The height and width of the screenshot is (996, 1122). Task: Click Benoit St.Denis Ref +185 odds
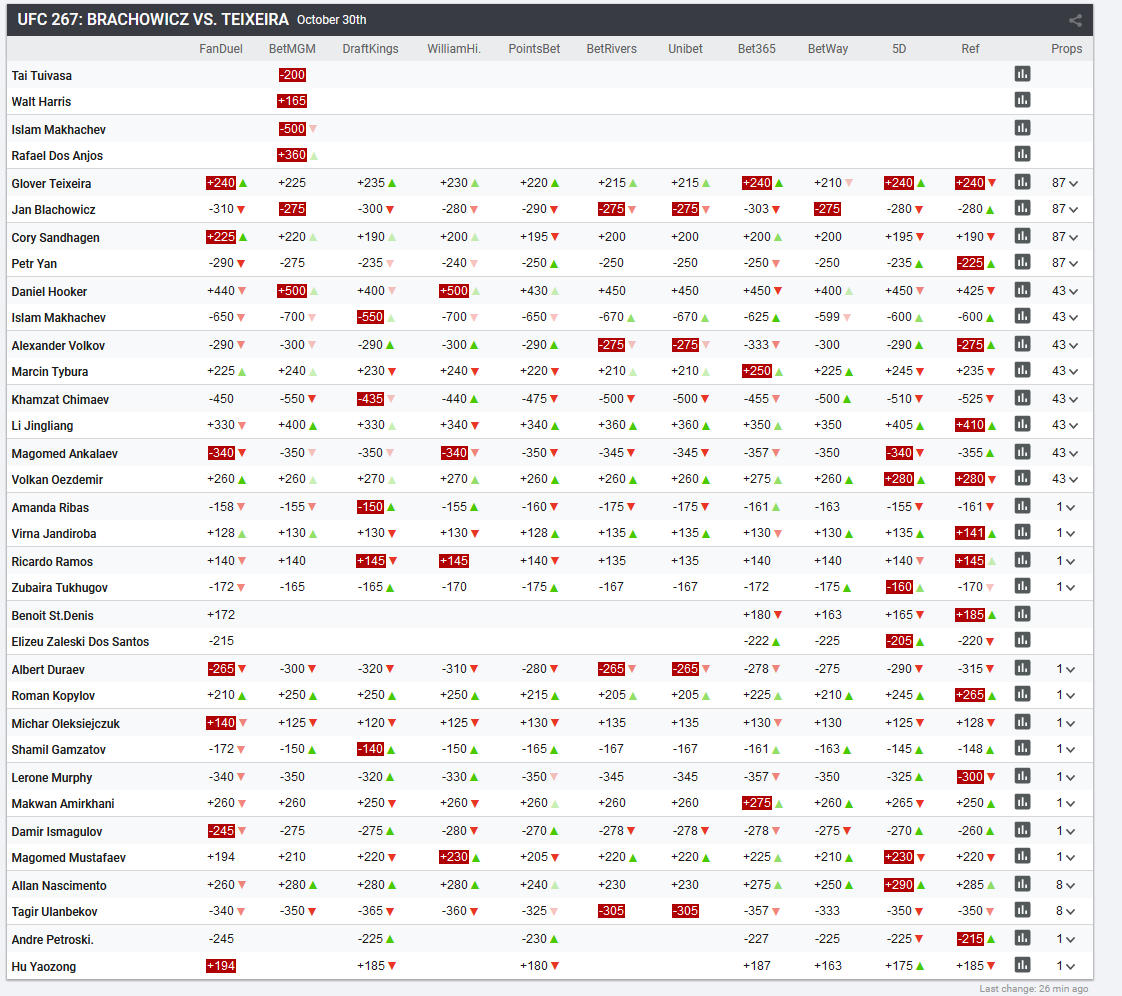point(970,615)
